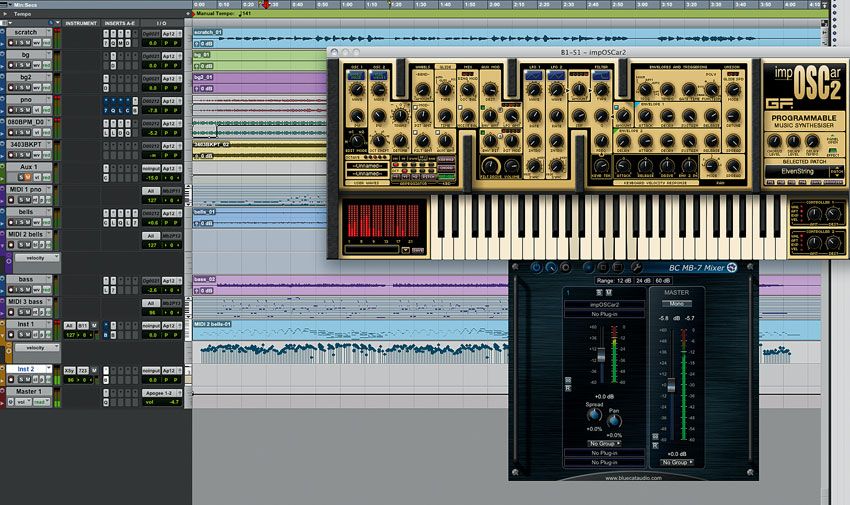This screenshot has width=850, height=505.
Task: Select the Inst 2 track name
Action: point(26,369)
